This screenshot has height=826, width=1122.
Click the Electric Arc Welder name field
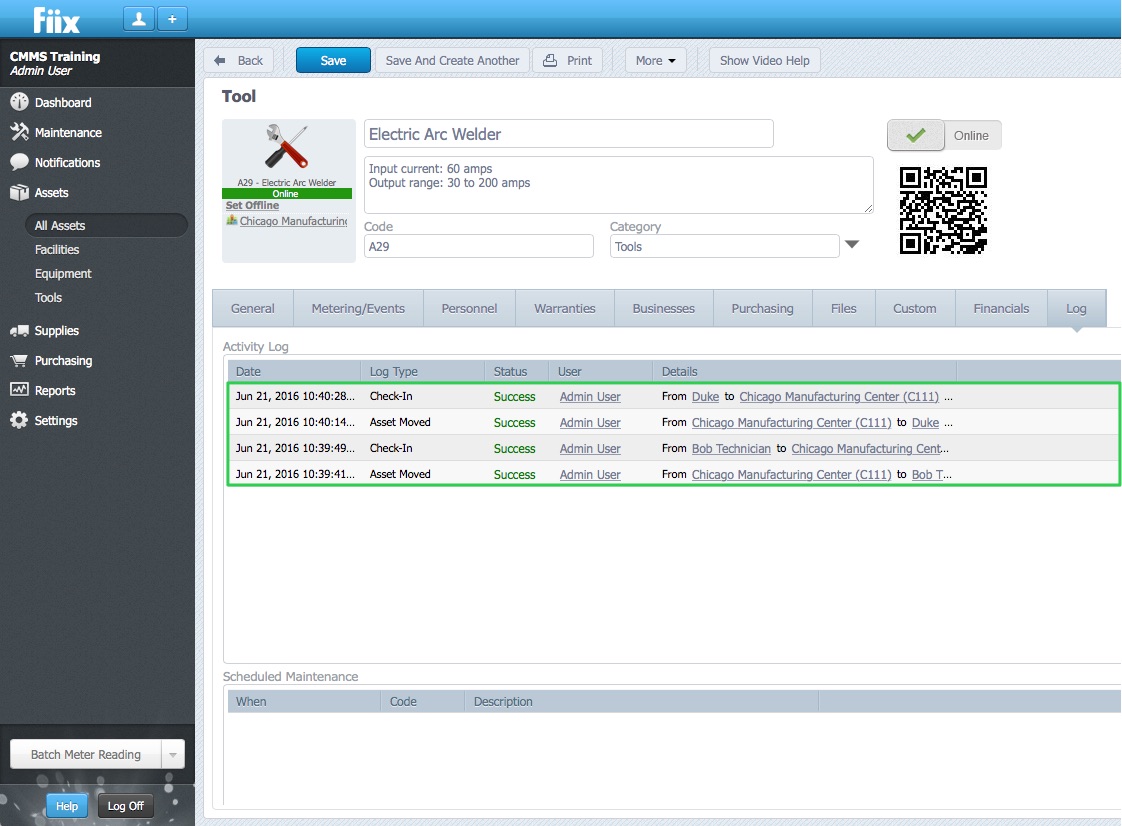pyautogui.click(x=568, y=134)
